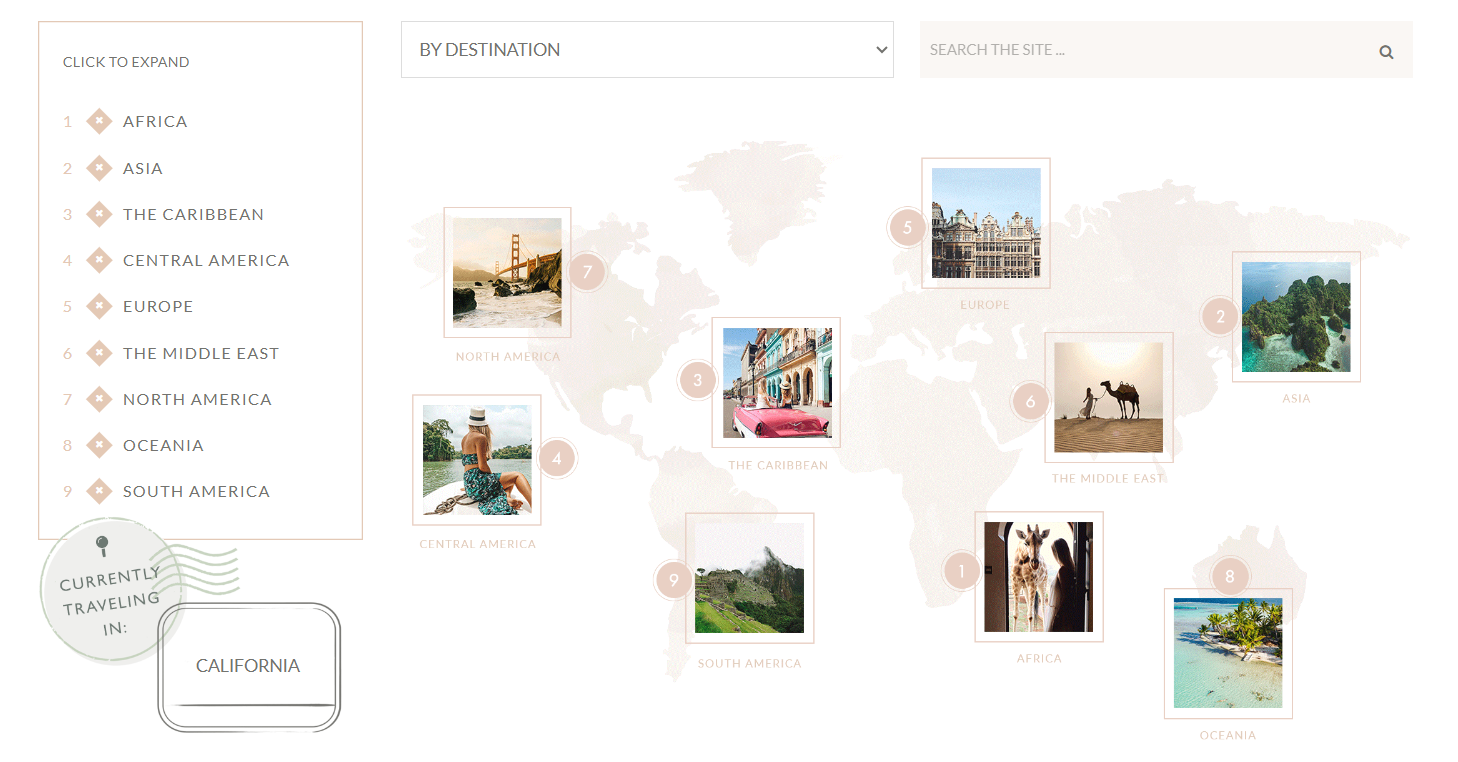Open the camel desert photo
This screenshot has width=1458, height=762.
point(1109,397)
